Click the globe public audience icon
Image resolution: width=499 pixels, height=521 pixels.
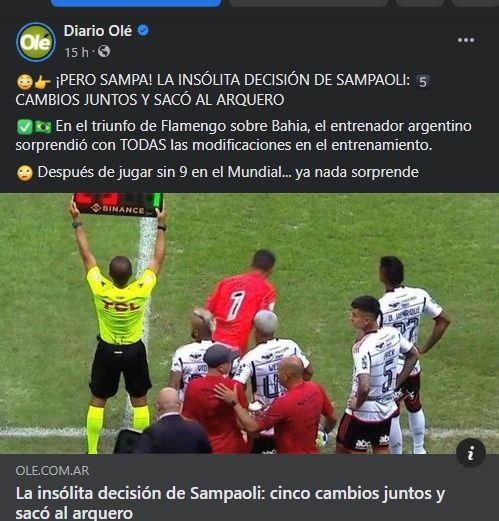pos(104,52)
